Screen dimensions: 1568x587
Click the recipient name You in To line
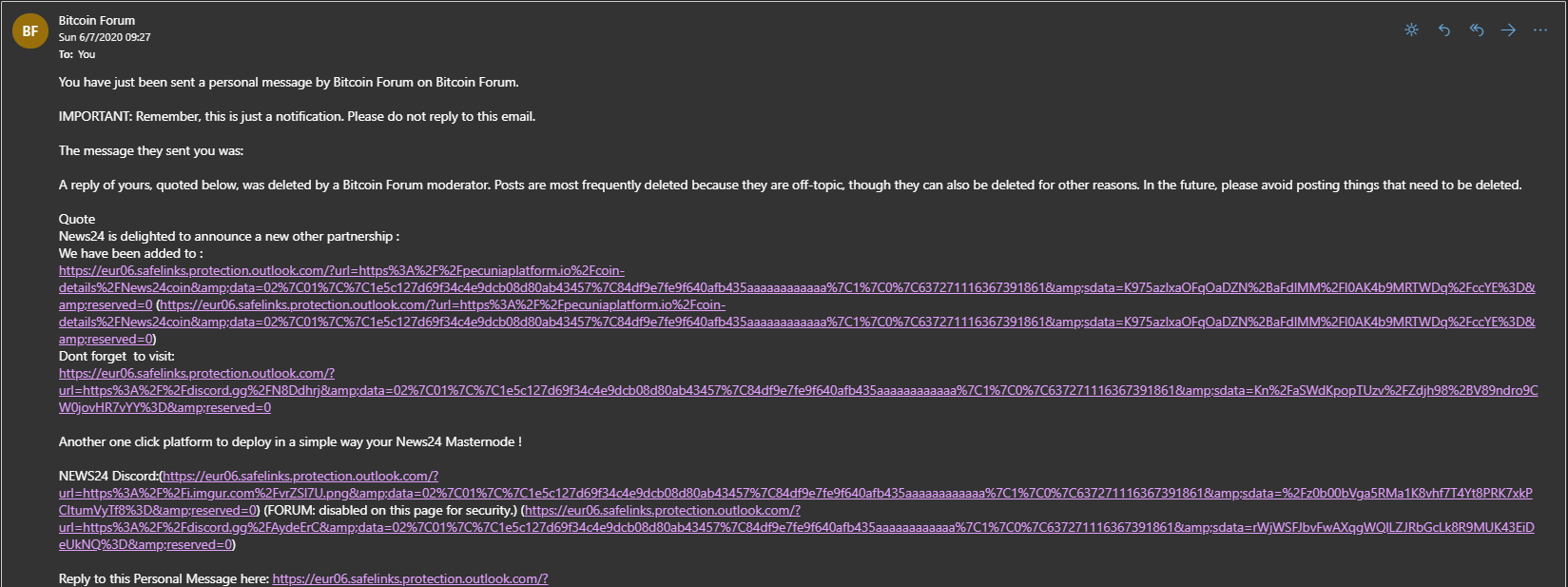[87, 54]
